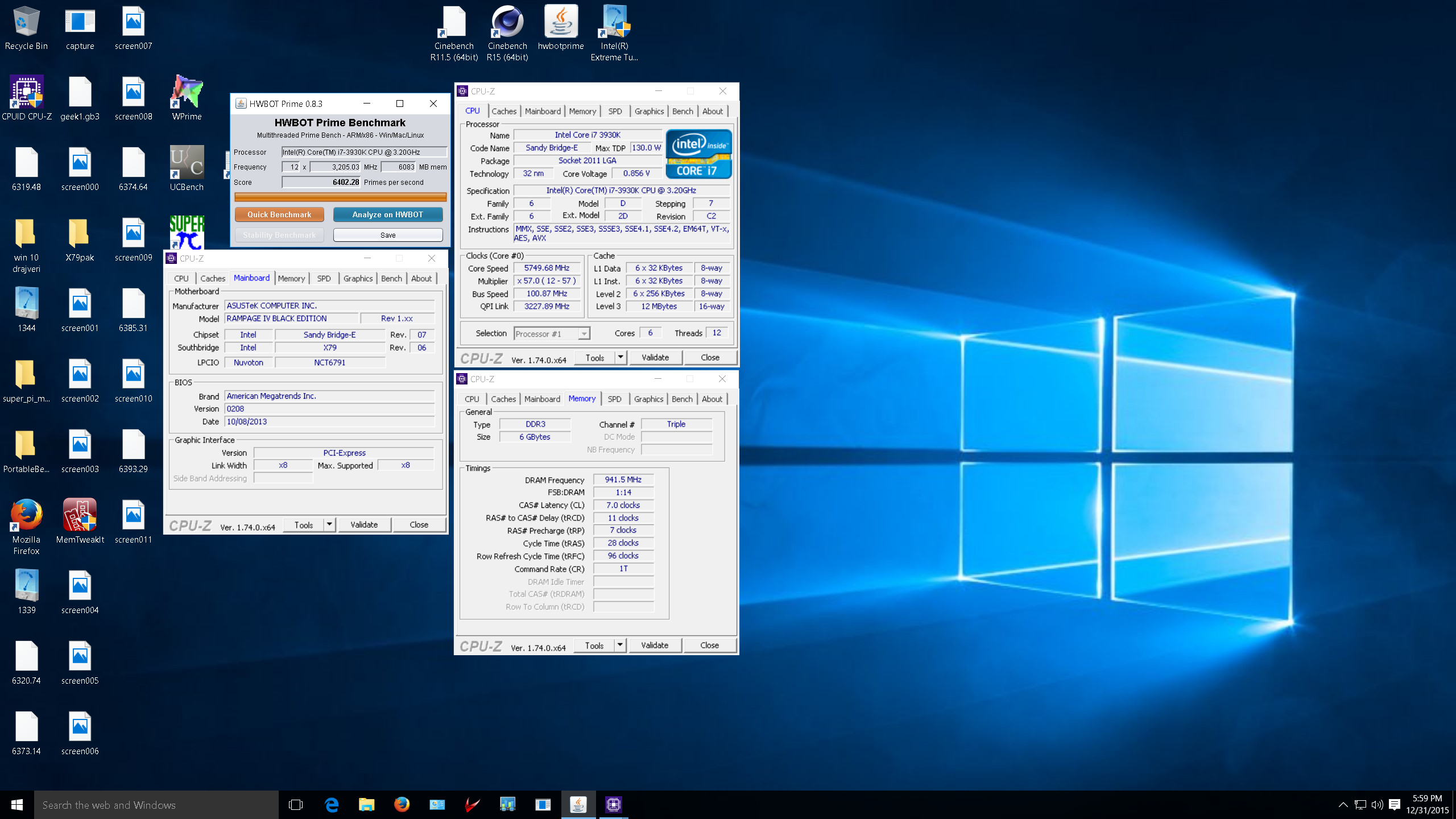Click the Core Speed value 5749.68 MHz

pyautogui.click(x=547, y=268)
